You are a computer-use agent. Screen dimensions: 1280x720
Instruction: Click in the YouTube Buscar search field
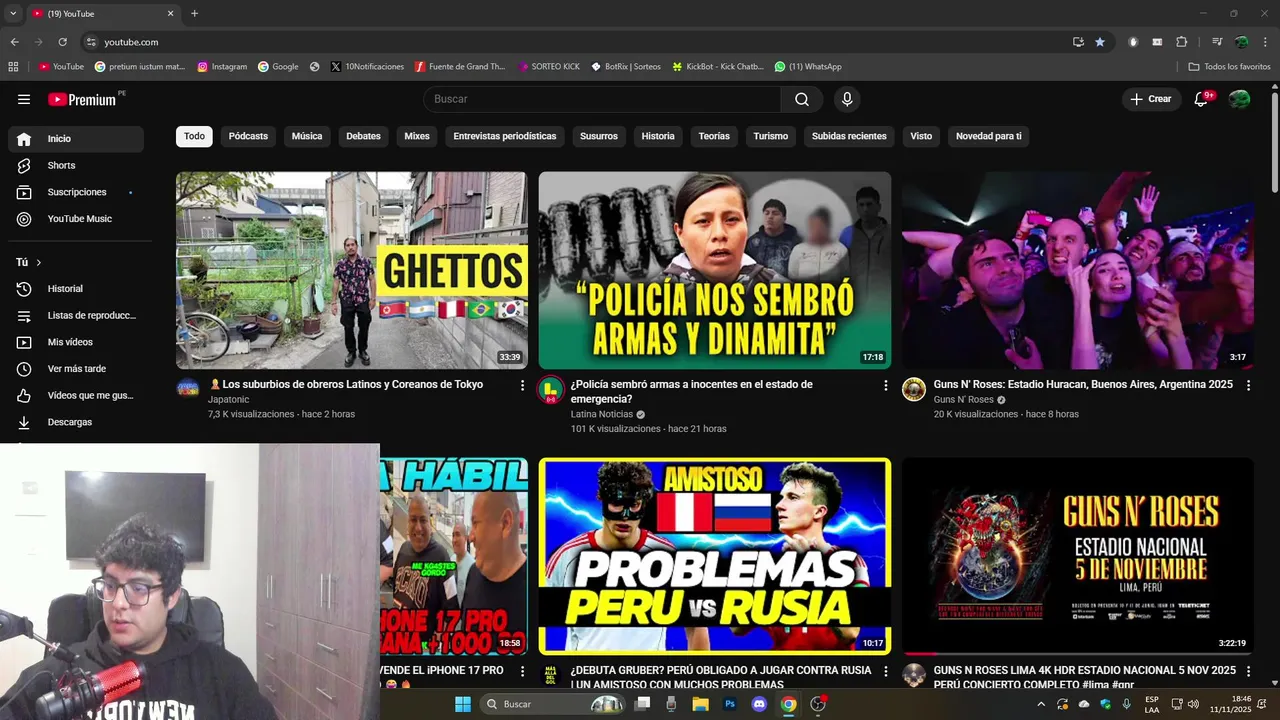(603, 99)
